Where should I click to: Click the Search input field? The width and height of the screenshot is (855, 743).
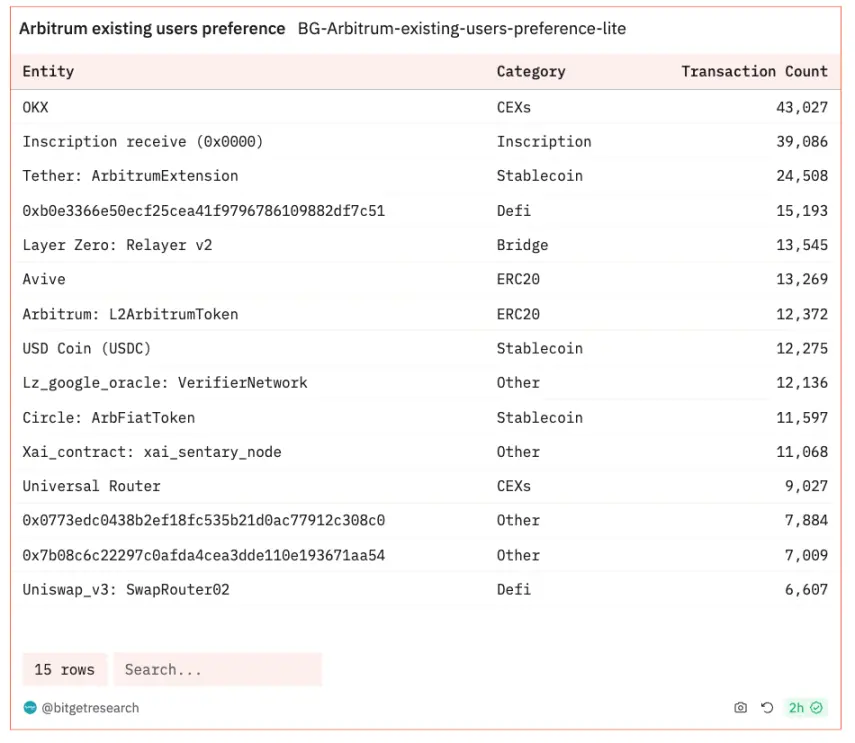(x=217, y=670)
